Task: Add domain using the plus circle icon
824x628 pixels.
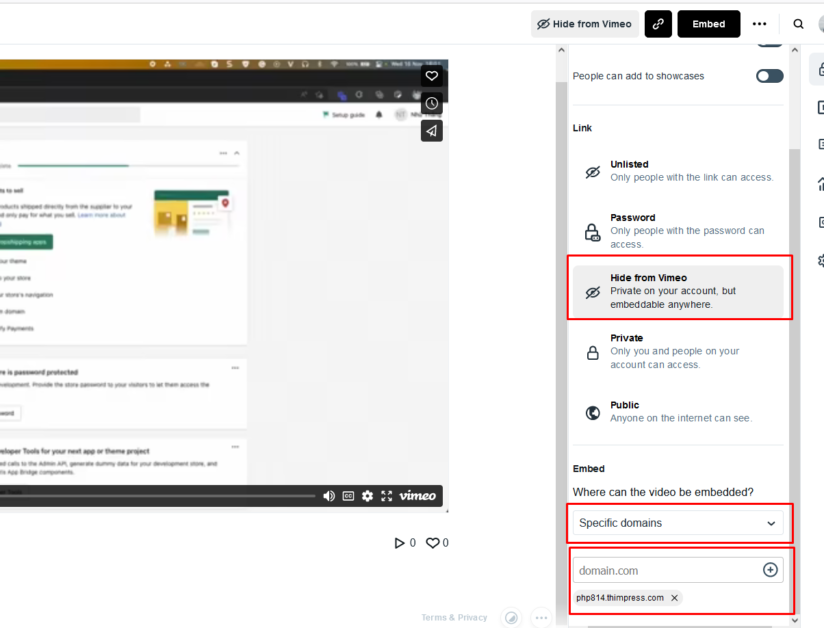Action: (x=770, y=570)
